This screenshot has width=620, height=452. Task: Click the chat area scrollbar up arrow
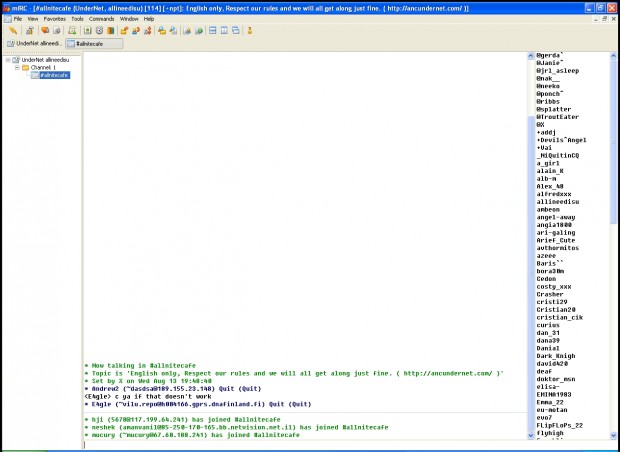click(x=531, y=56)
